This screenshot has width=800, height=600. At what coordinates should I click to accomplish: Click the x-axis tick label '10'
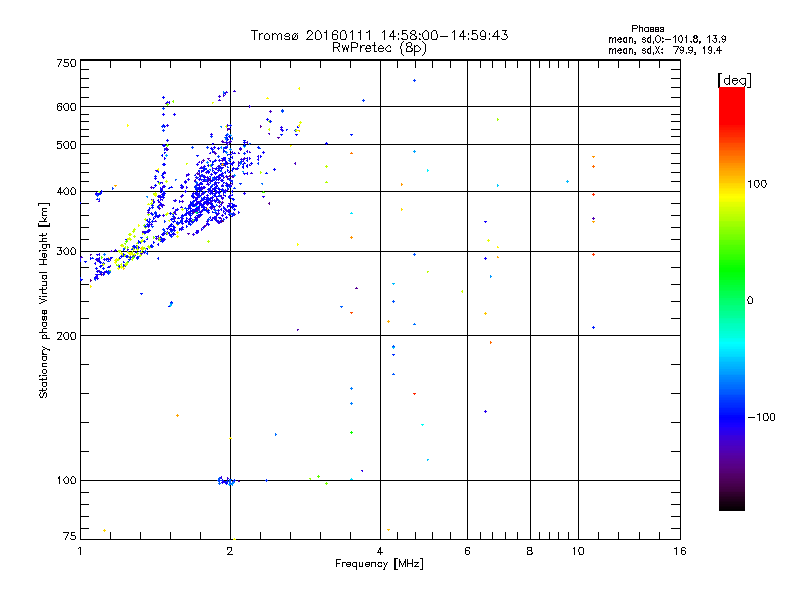click(578, 551)
